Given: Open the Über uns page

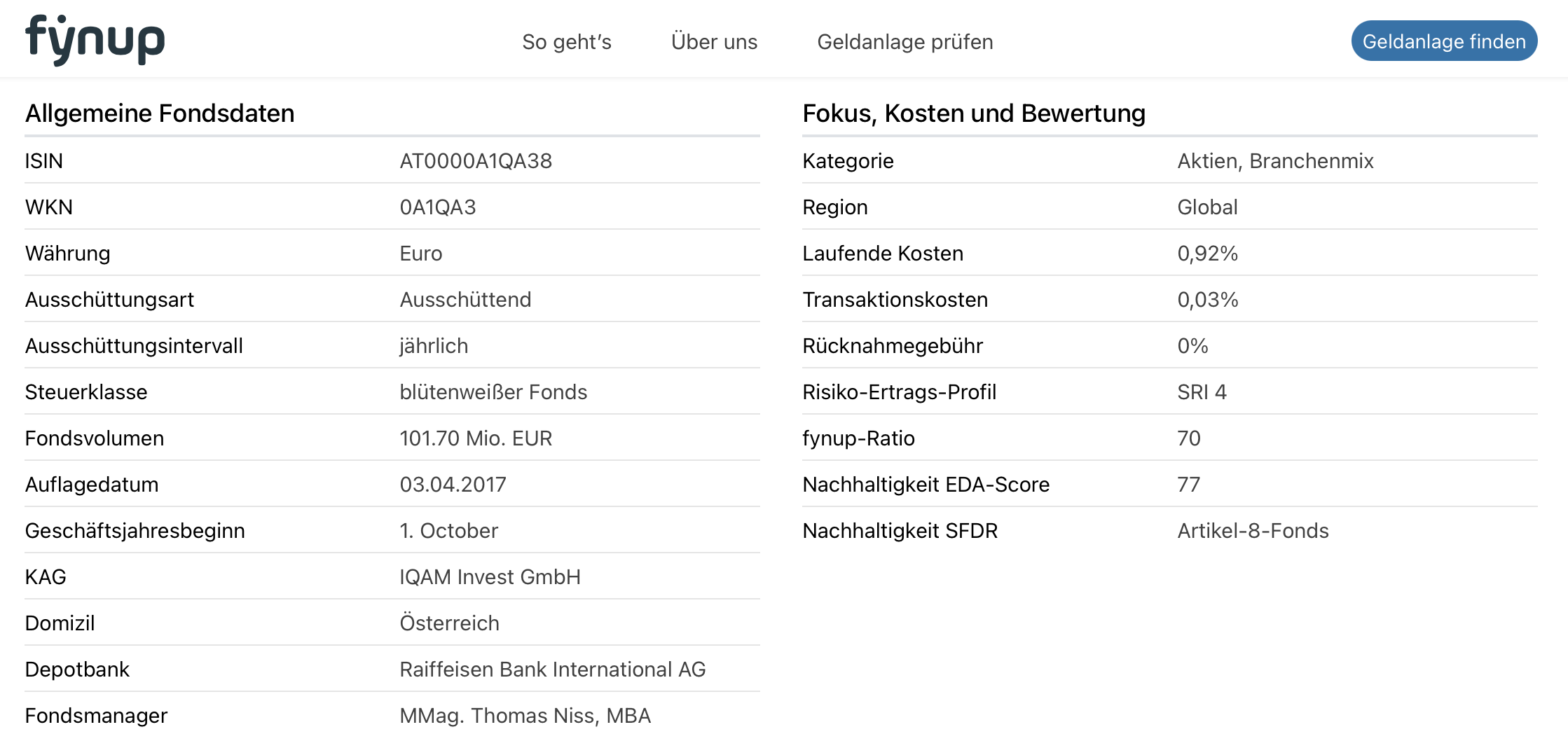Looking at the screenshot, I should [x=714, y=42].
